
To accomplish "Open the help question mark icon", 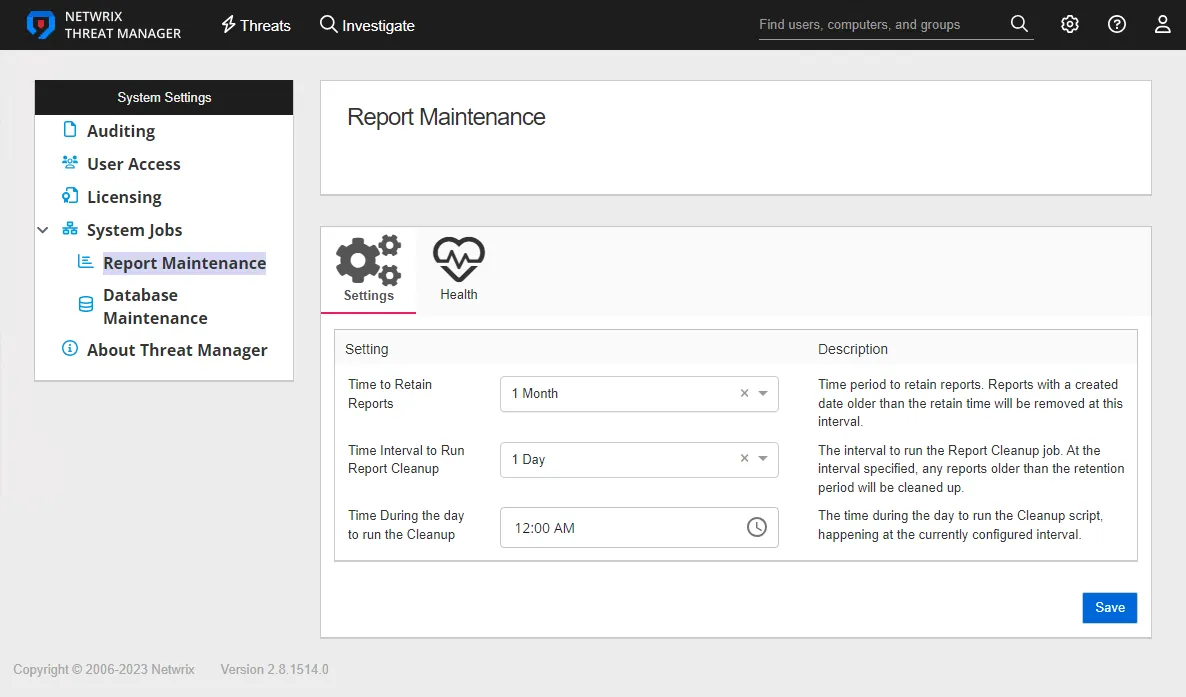I will [x=1116, y=24].
